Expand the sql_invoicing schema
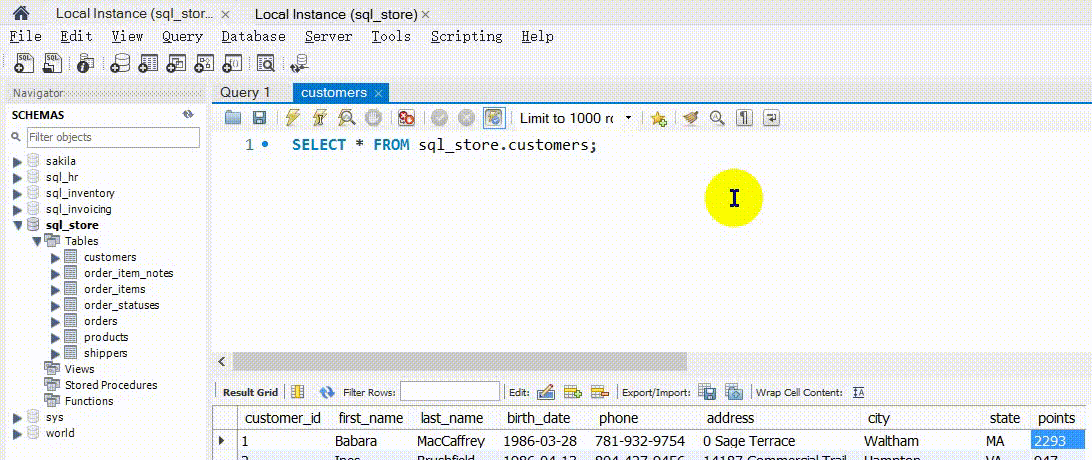 point(18,209)
